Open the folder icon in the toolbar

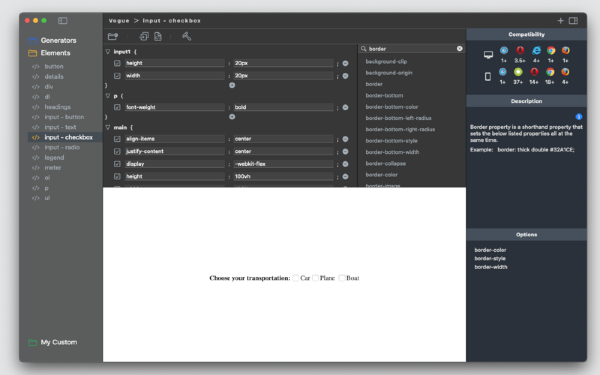pyautogui.click(x=113, y=36)
